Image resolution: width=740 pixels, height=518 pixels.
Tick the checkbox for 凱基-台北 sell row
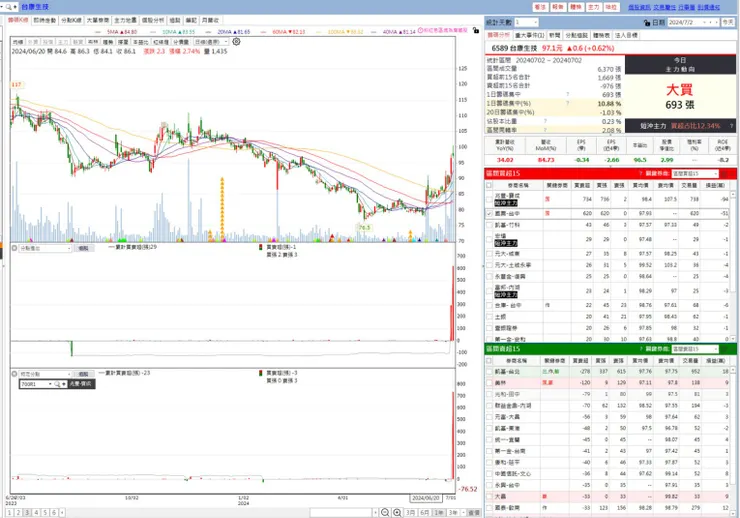click(489, 372)
